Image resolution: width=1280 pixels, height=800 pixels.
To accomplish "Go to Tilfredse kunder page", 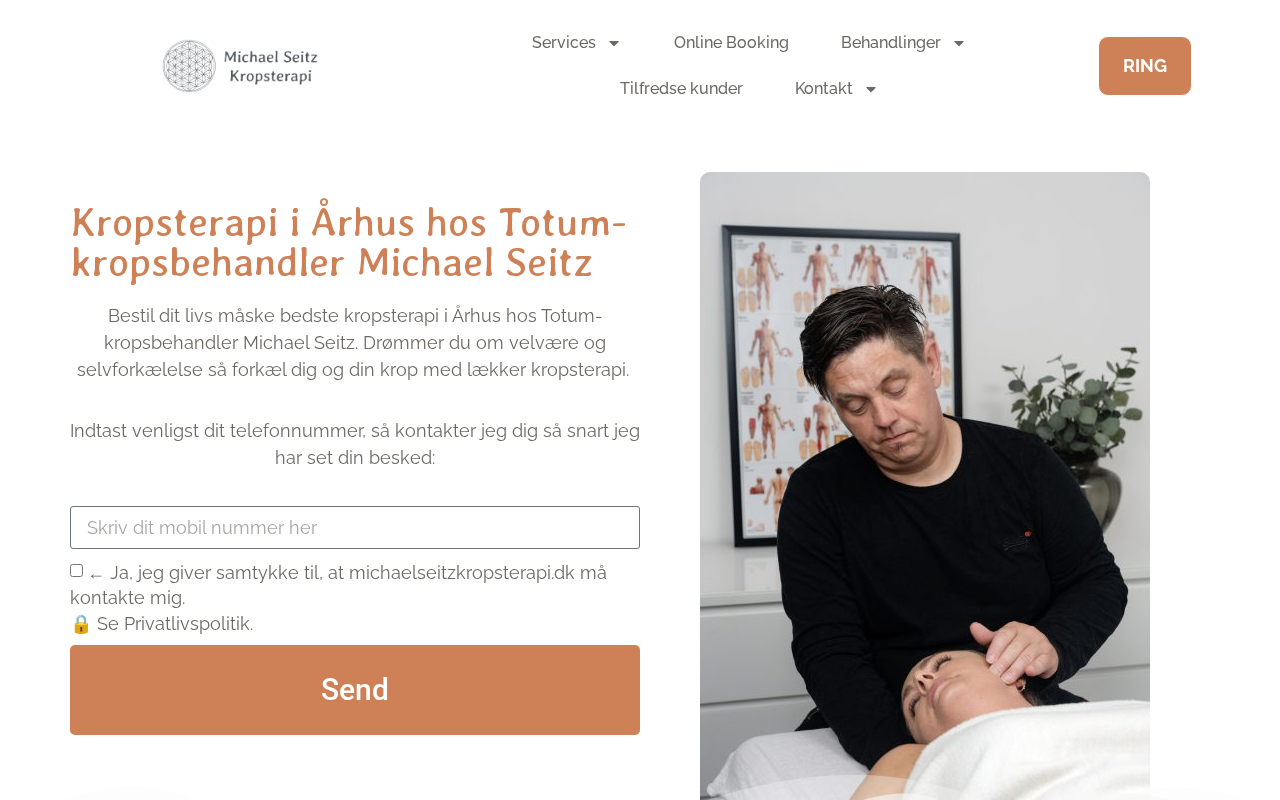I will pos(681,89).
